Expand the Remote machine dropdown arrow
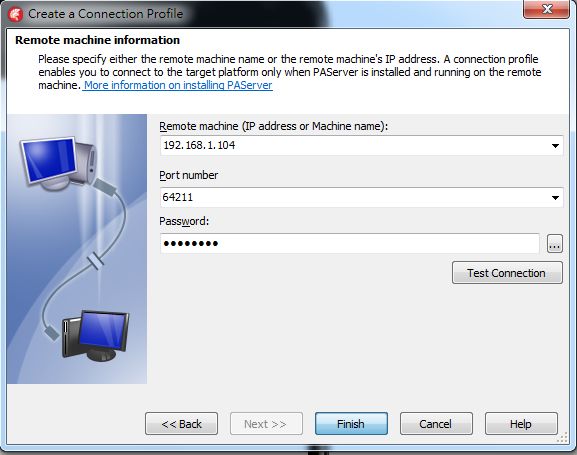 click(555, 146)
